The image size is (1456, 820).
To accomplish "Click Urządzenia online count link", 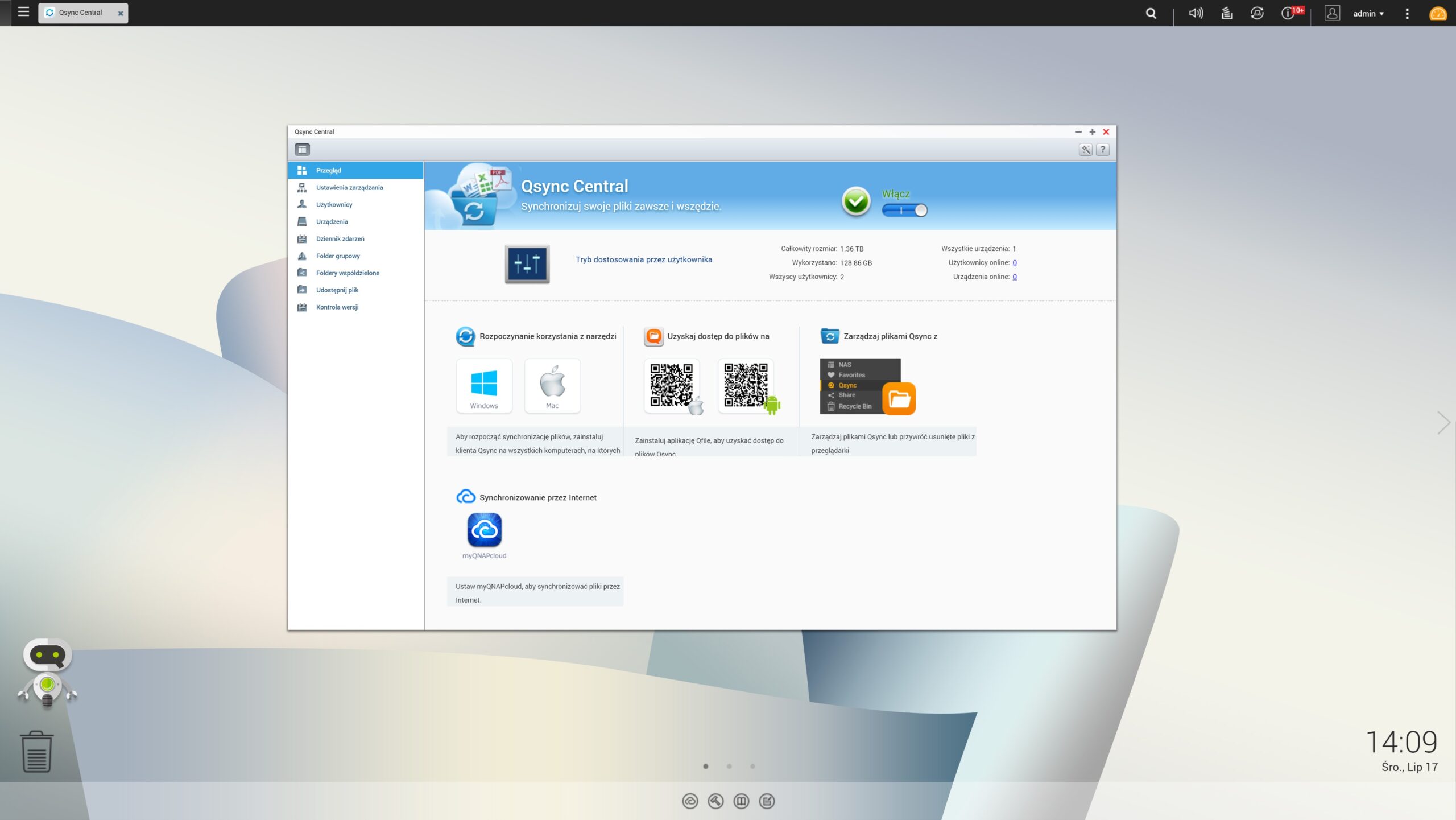I will pyautogui.click(x=1014, y=277).
